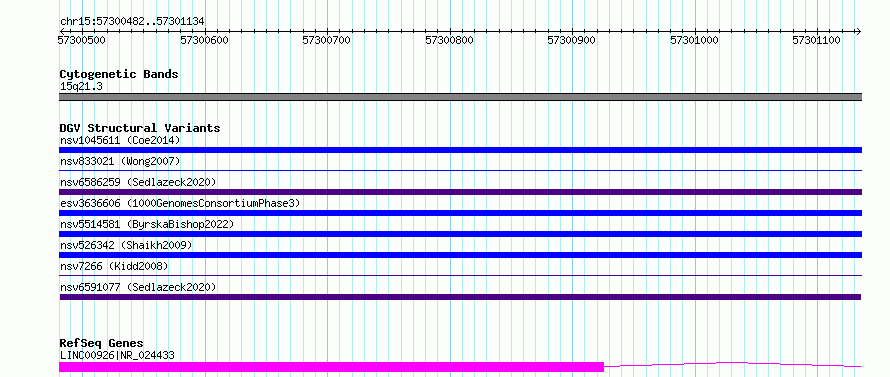Screen dimensions: 890x377
Task: Click the magenta LINC00926 exon block
Action: pos(331,367)
